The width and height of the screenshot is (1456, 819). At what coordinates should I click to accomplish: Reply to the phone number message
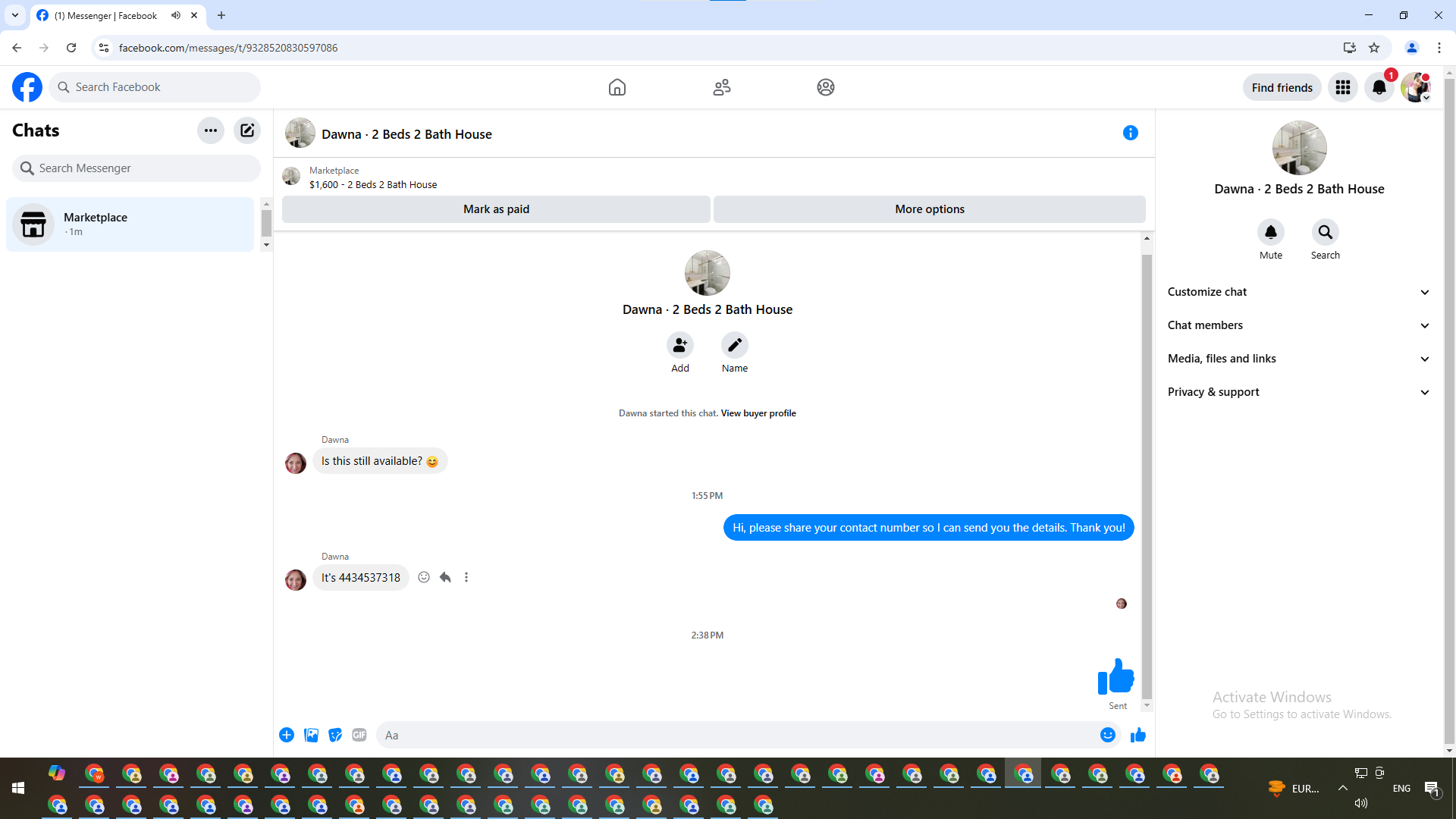445,578
